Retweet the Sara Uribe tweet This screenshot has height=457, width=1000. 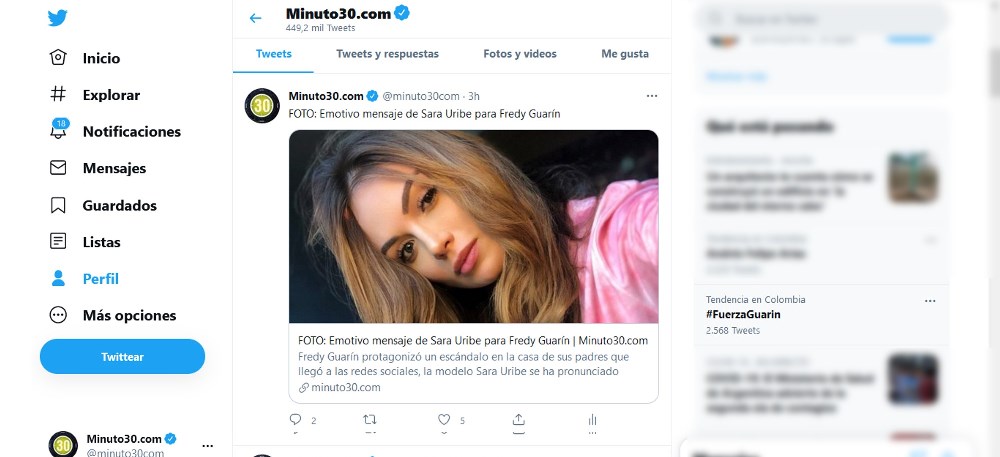(x=369, y=420)
